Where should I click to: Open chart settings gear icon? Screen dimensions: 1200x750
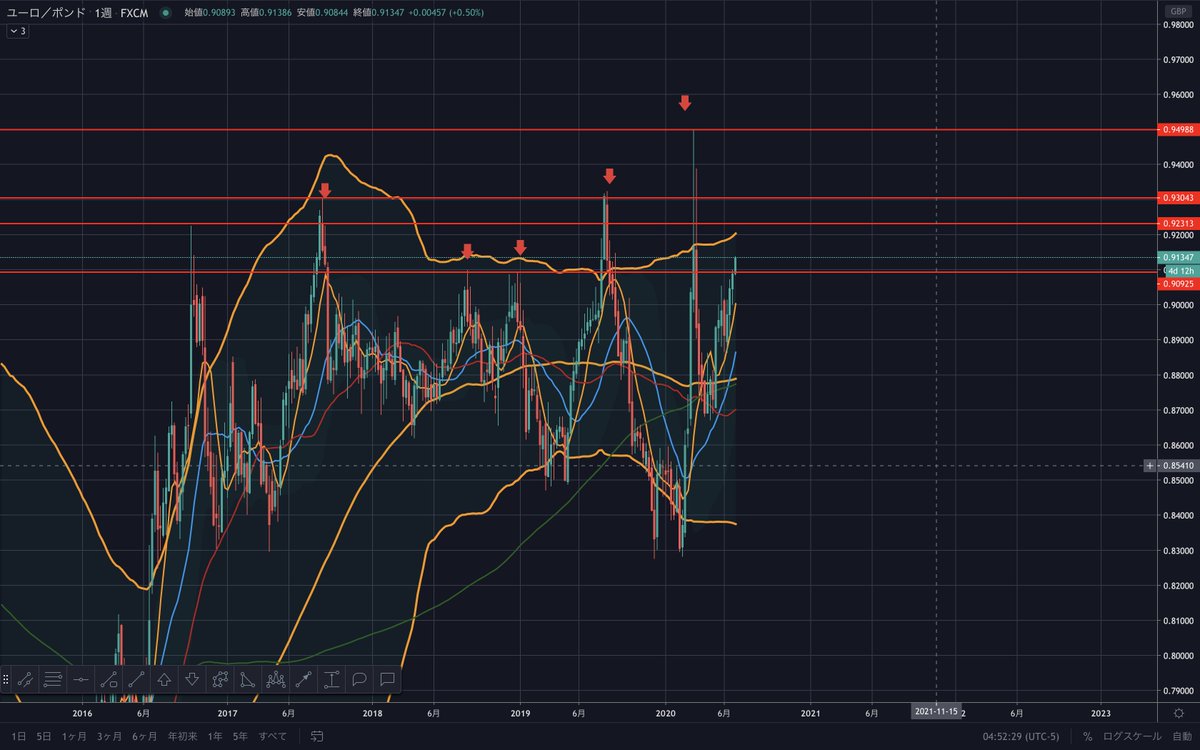coord(1180,712)
